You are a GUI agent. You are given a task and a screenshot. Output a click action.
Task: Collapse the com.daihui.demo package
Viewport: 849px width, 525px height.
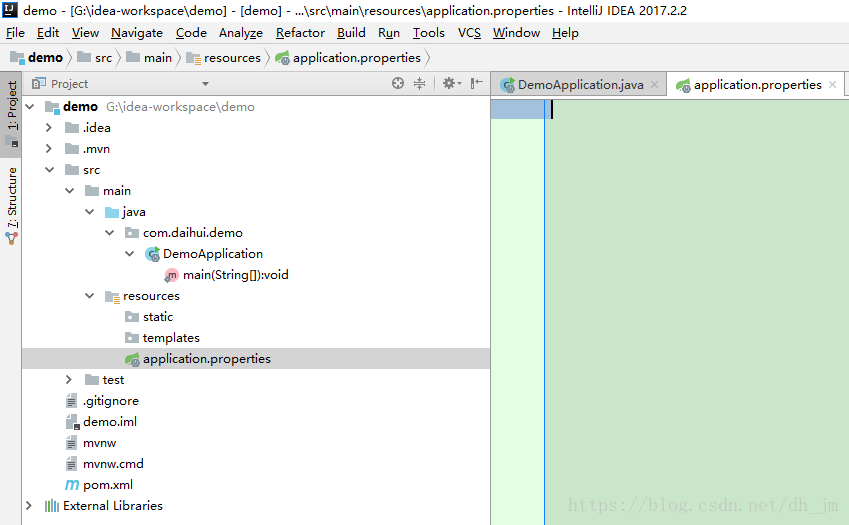click(110, 233)
